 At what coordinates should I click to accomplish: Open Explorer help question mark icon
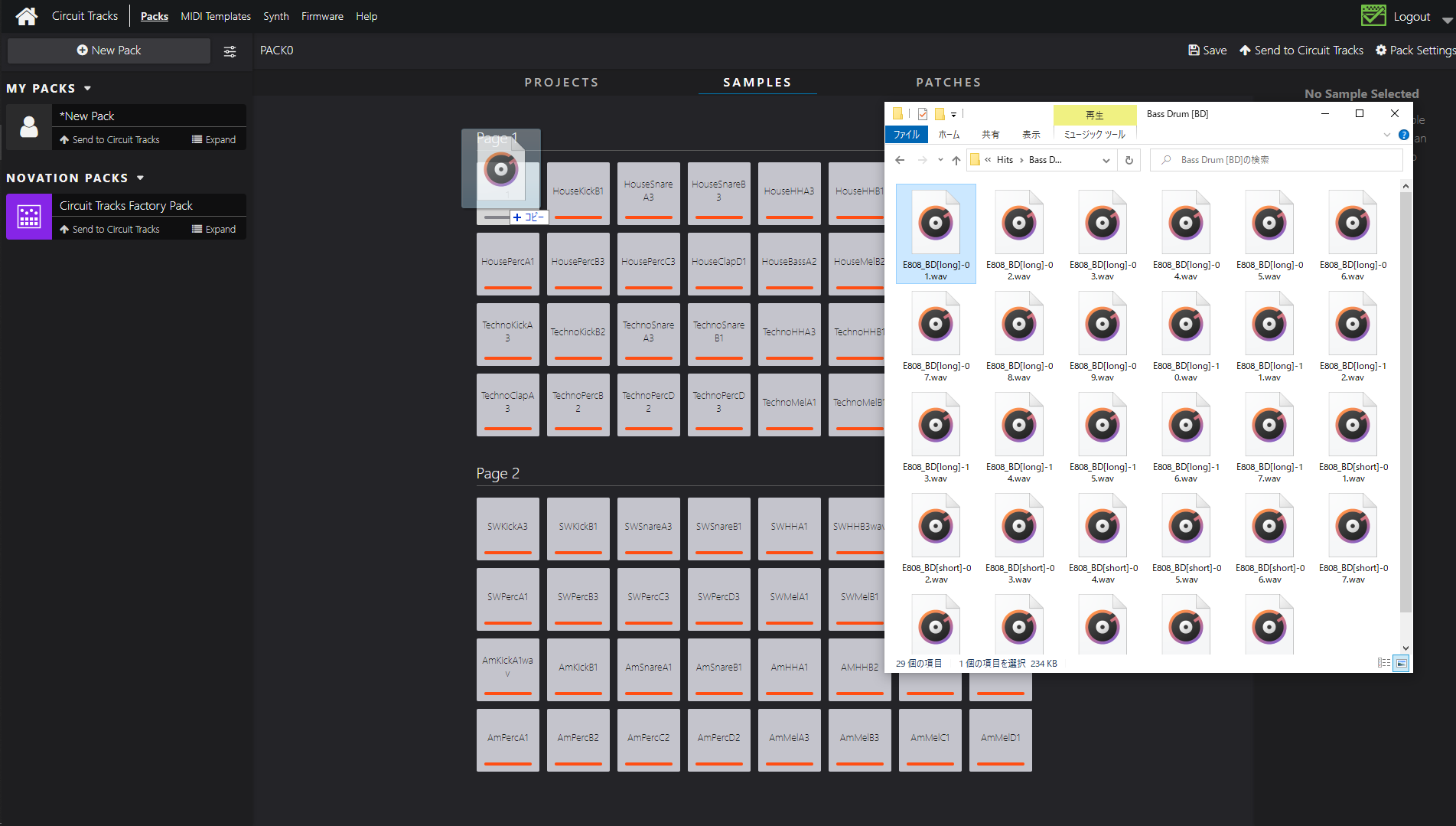1403,135
